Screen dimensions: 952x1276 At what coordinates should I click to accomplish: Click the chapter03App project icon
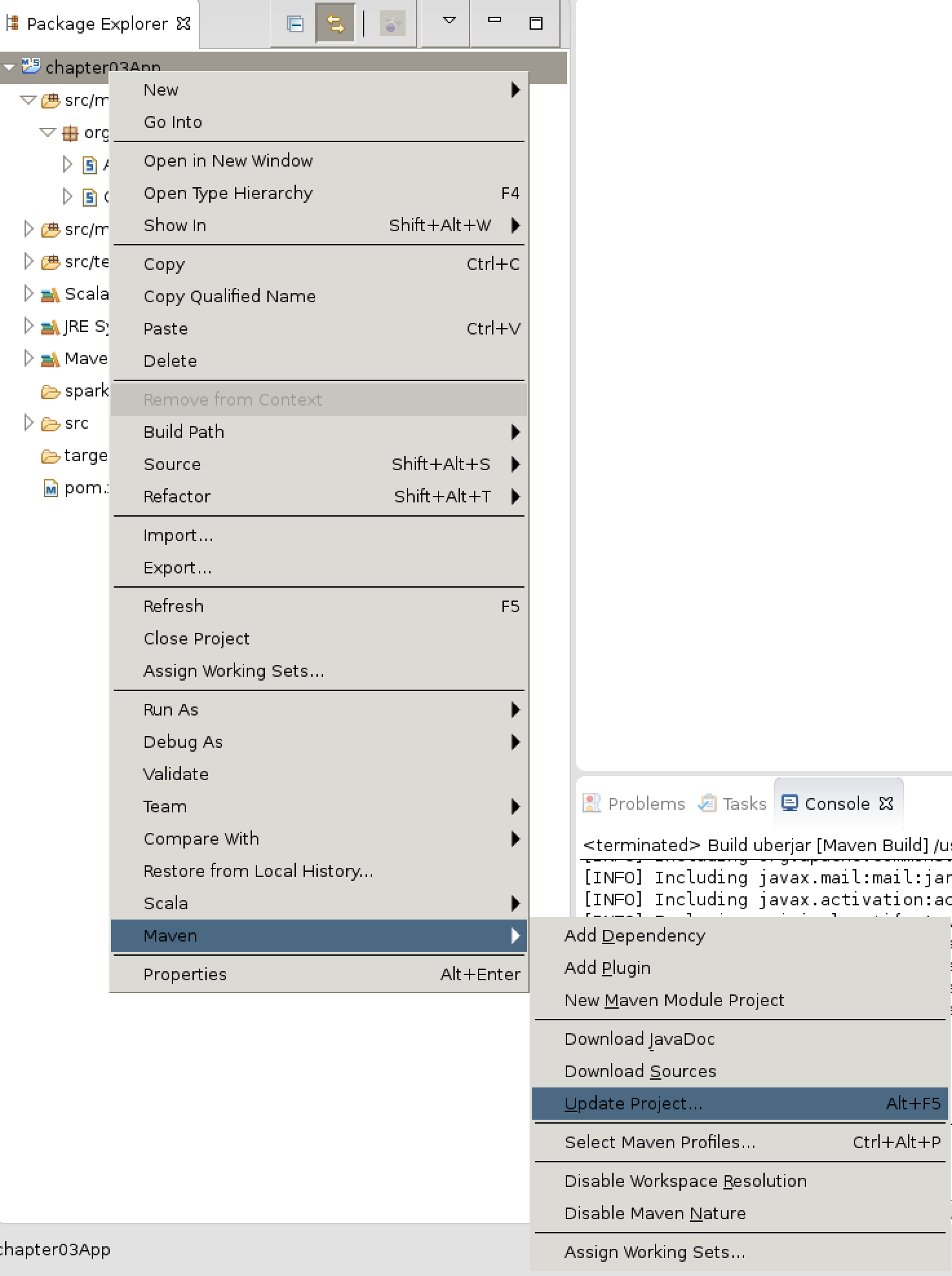[x=30, y=66]
